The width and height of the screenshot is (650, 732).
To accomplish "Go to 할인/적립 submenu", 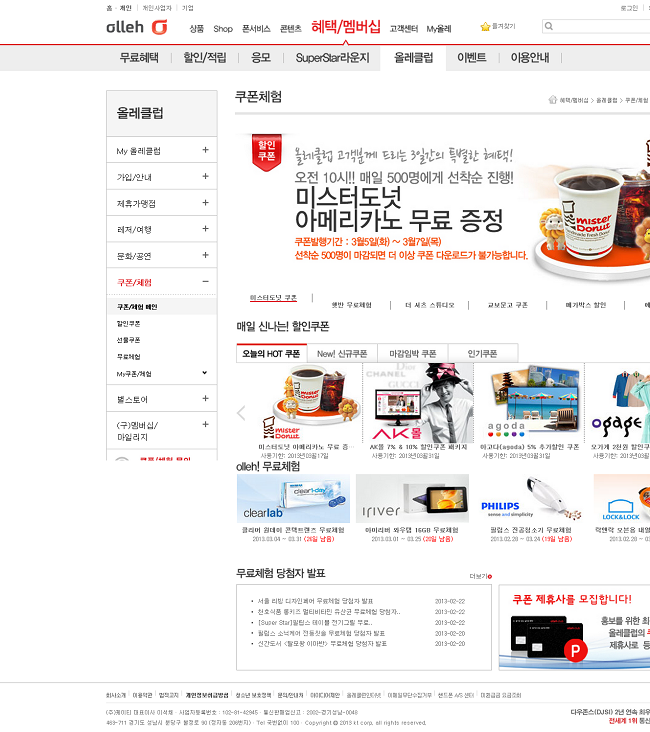I will pos(205,58).
